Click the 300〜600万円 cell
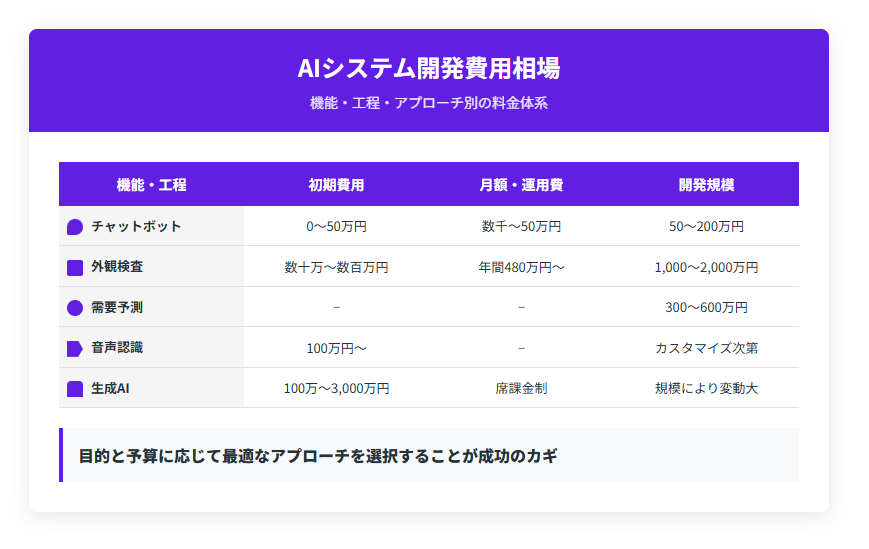 click(x=706, y=308)
